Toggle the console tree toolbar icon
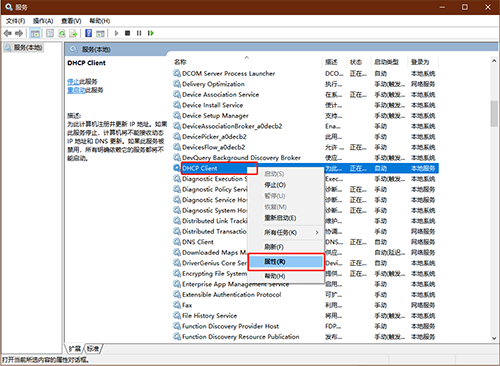This screenshot has height=366, width=500. coord(35,33)
